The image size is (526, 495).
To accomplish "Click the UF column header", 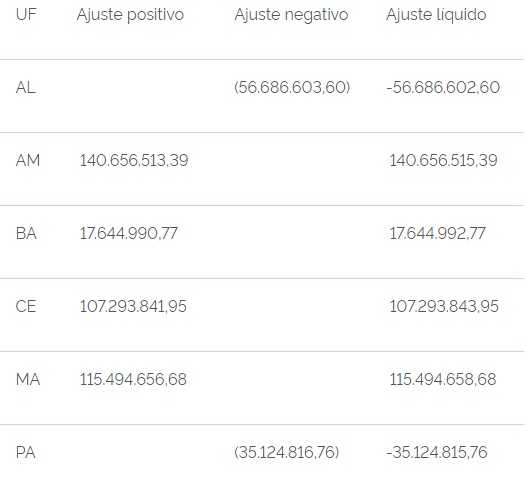I will coord(26,14).
